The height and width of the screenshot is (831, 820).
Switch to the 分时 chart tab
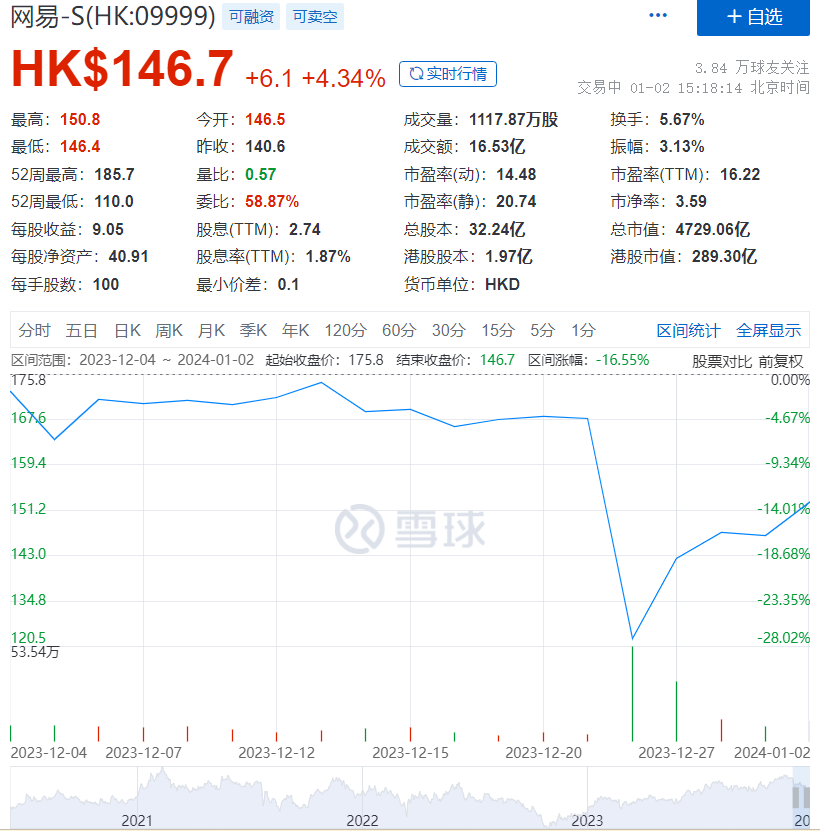(34, 330)
